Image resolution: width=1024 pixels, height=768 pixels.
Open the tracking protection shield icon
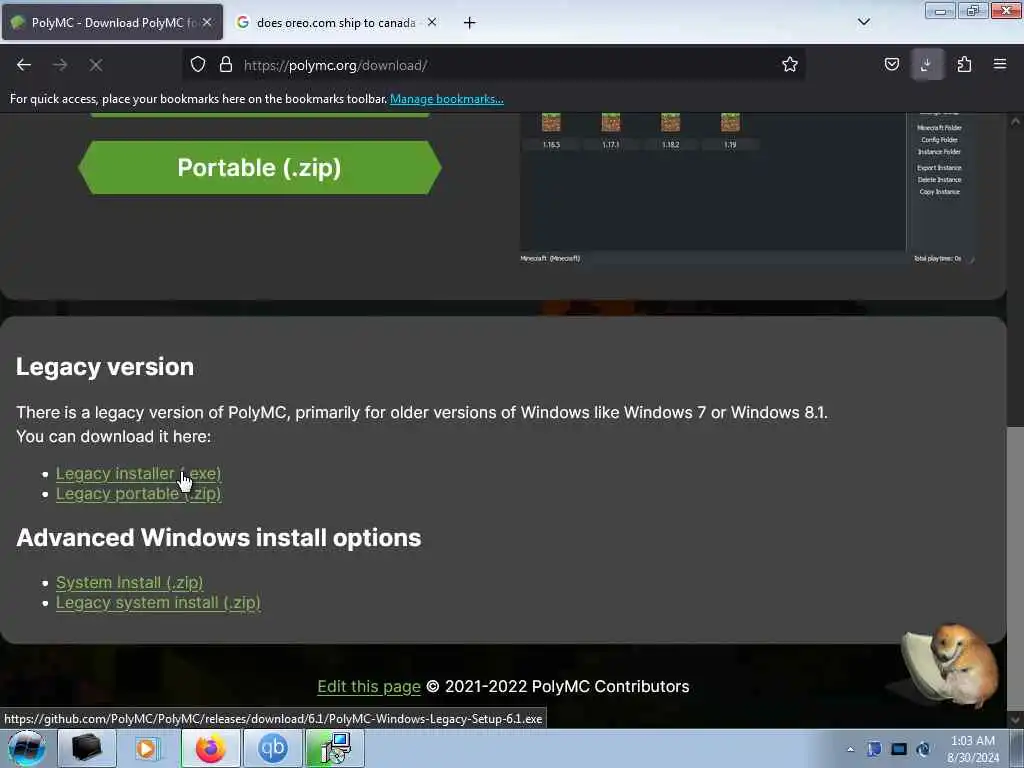(198, 65)
